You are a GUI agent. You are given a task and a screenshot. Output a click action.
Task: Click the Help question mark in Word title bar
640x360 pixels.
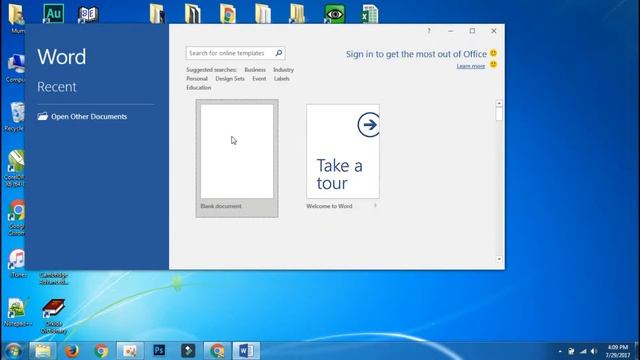click(x=429, y=31)
